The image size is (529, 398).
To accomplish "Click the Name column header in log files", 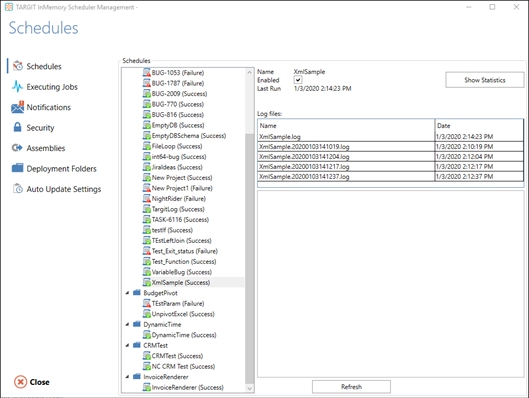I will click(x=346, y=125).
